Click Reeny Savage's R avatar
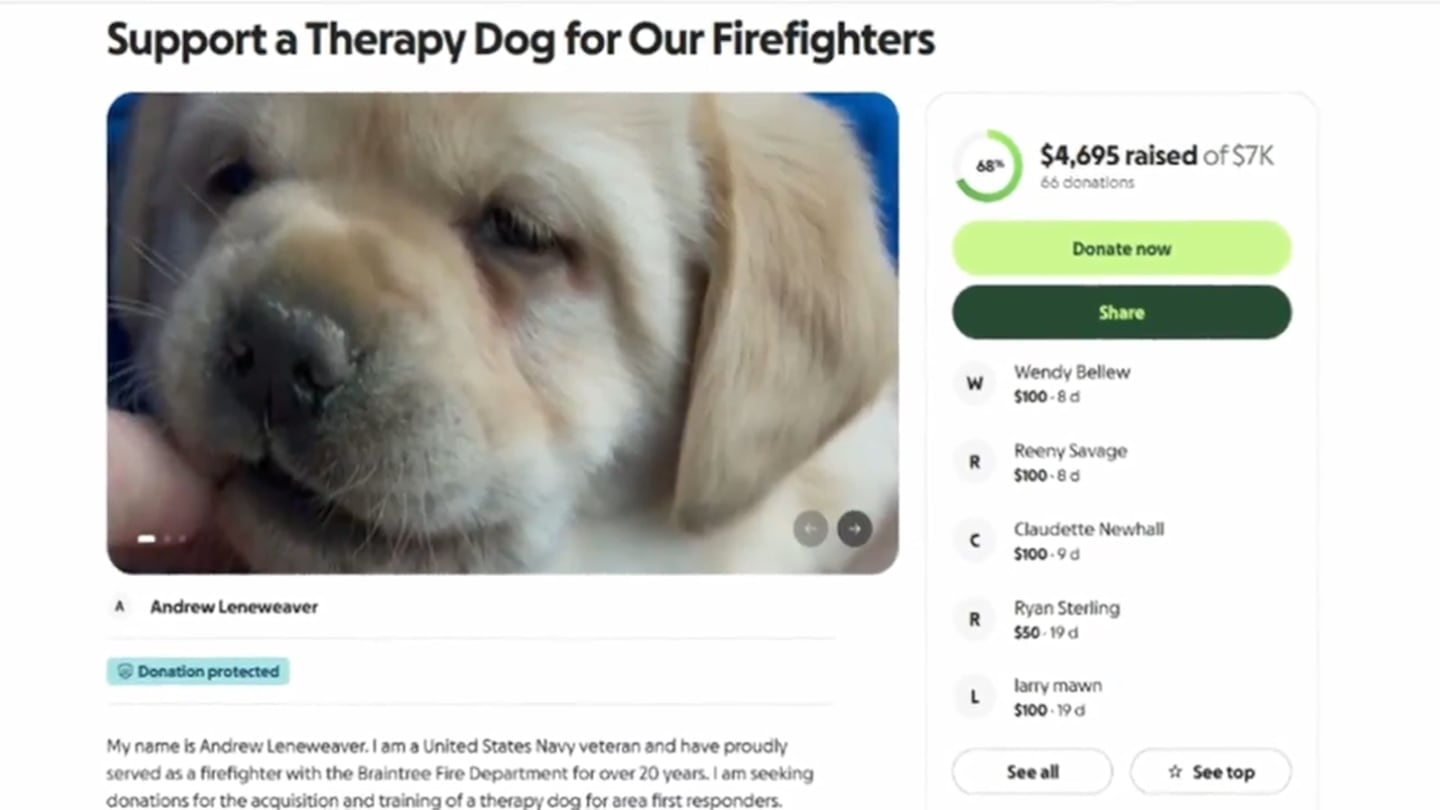Viewport: 1440px width, 810px height. tap(974, 462)
